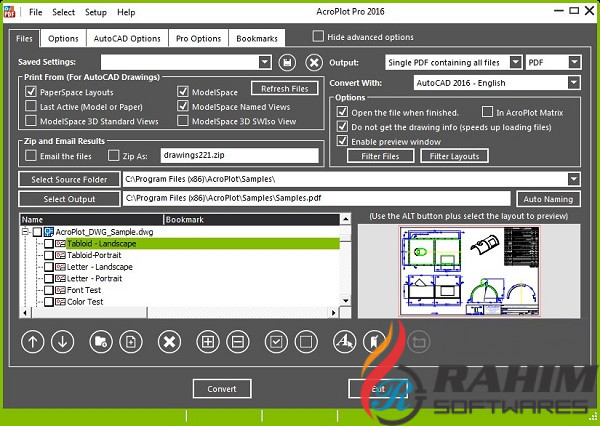The width and height of the screenshot is (600, 426).
Task: Enable ModelSpace 3D SWIso View checkbox
Action: click(183, 121)
